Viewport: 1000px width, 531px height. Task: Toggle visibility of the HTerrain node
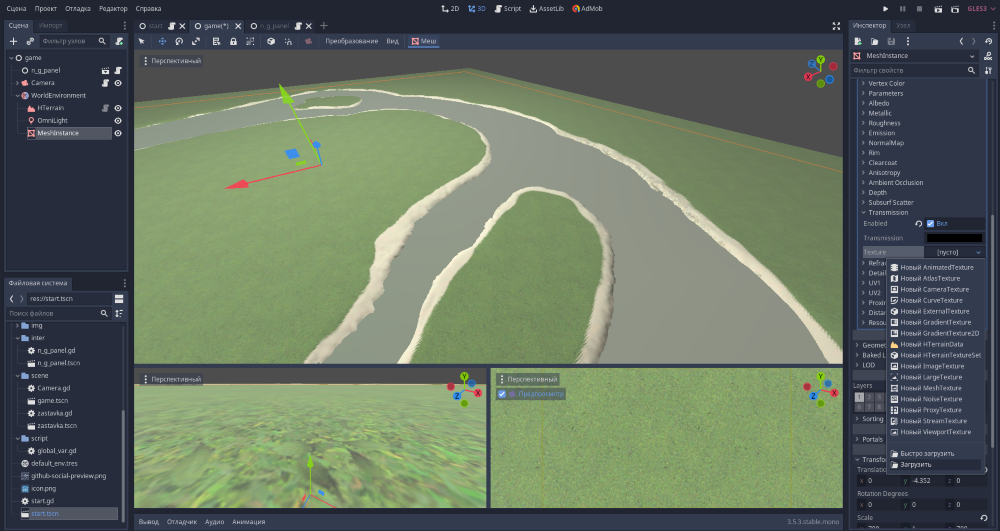pyautogui.click(x=118, y=108)
